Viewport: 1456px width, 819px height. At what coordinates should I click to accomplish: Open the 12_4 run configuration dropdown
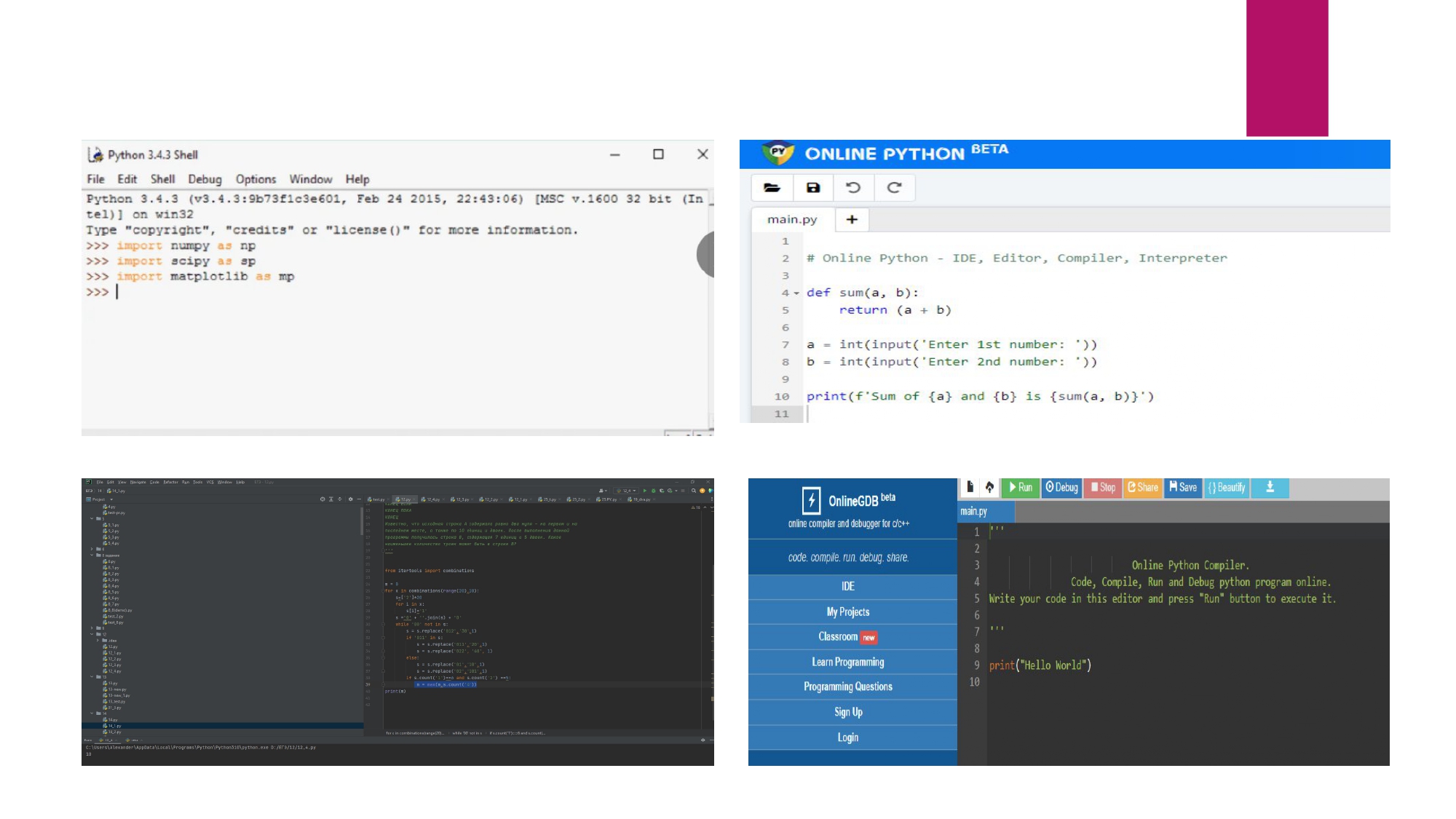click(626, 491)
